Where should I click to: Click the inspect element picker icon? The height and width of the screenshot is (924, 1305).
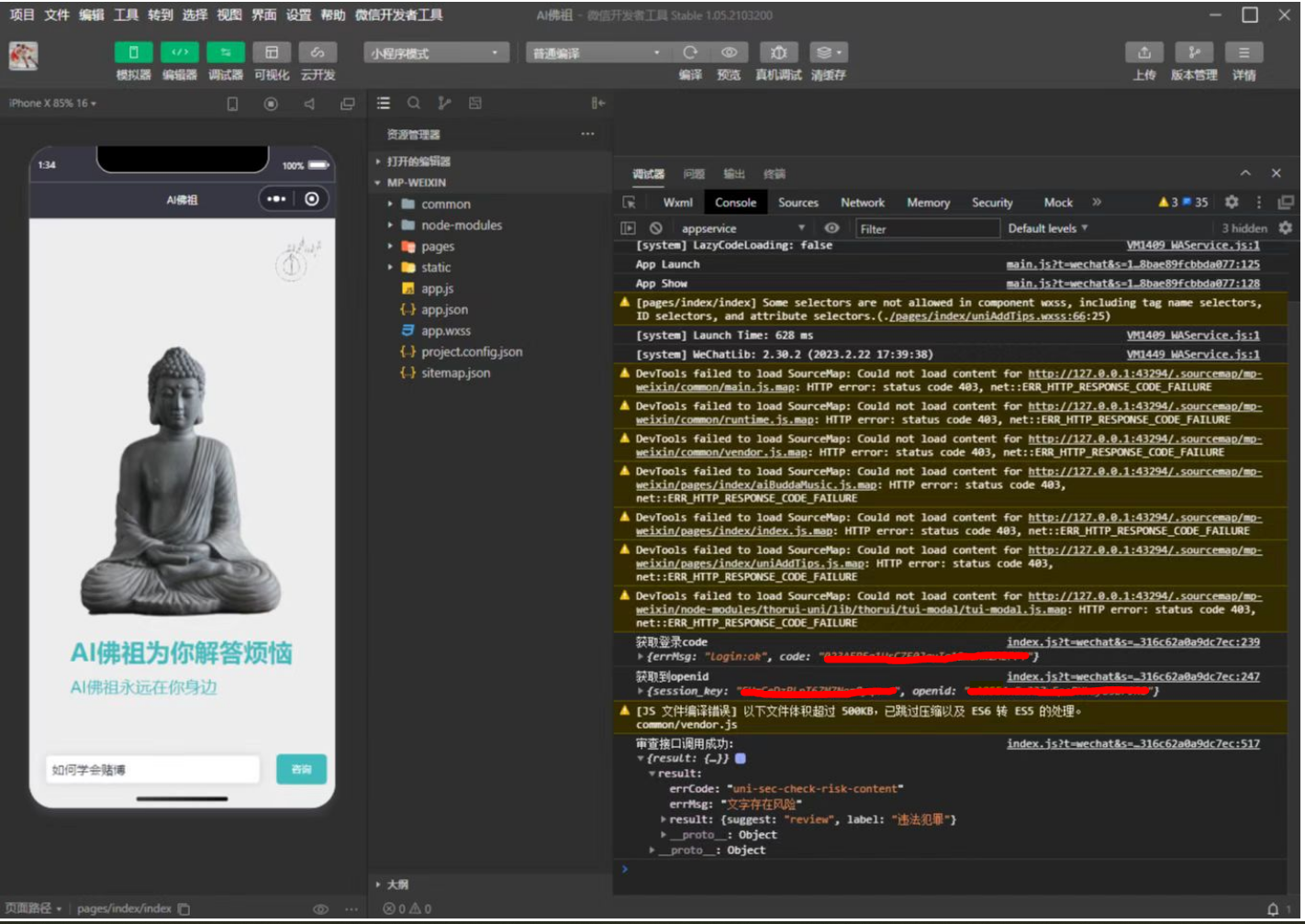coord(629,203)
